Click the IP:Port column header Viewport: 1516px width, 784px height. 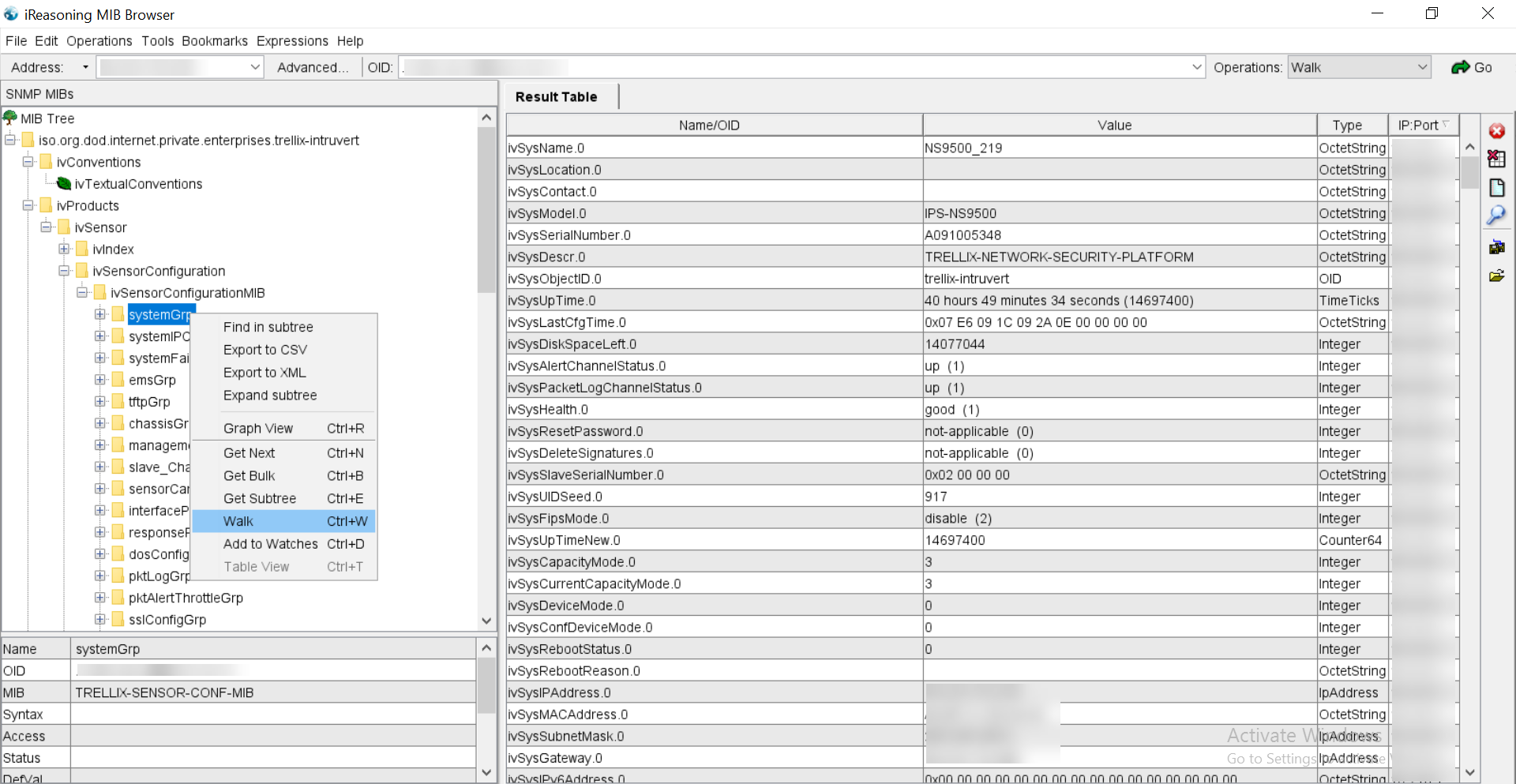[1423, 125]
